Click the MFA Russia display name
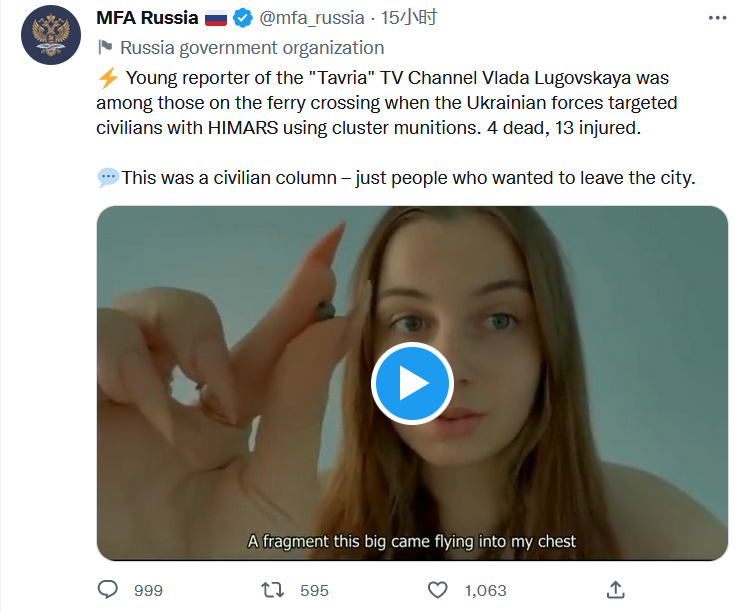This screenshot has height=612, width=747. click(x=146, y=18)
